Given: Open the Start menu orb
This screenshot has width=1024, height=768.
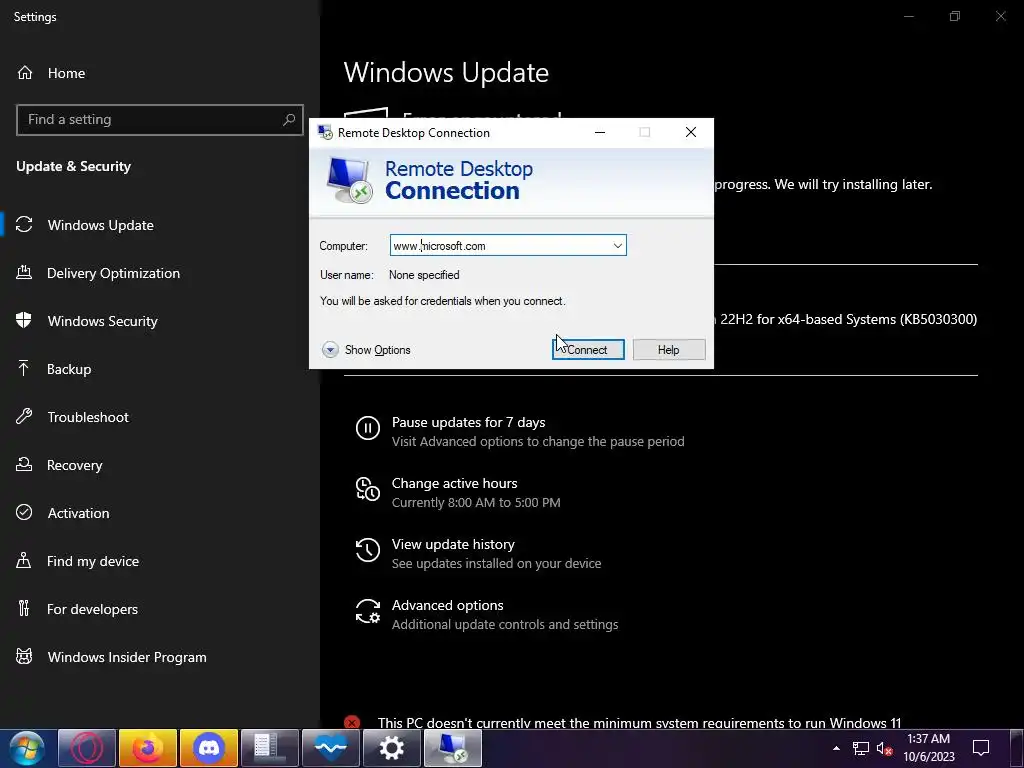Looking at the screenshot, I should click(27, 748).
